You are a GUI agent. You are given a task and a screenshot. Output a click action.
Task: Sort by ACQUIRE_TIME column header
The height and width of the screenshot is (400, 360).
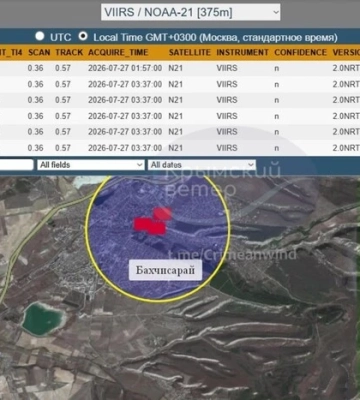click(118, 53)
